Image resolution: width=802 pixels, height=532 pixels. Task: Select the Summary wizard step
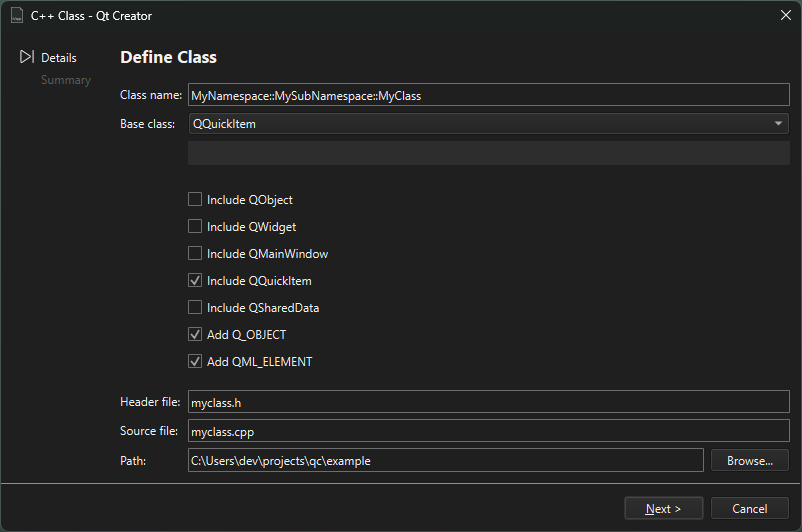[x=65, y=80]
